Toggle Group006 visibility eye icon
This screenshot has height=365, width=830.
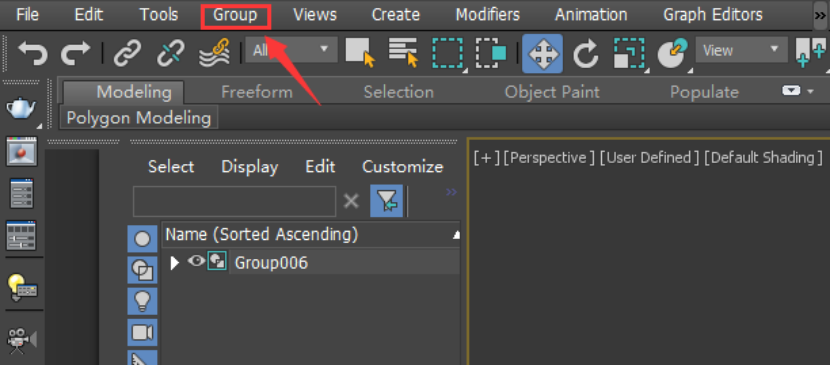point(196,261)
